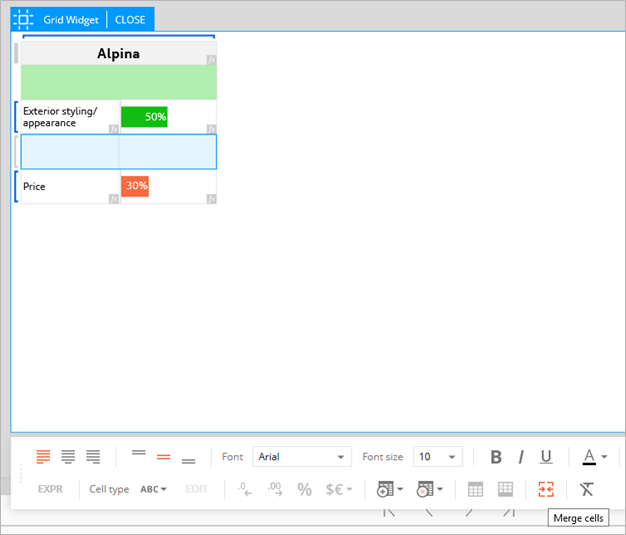Expand the delete row/column dropdown arrow
The width and height of the screenshot is (626, 535).
click(440, 489)
